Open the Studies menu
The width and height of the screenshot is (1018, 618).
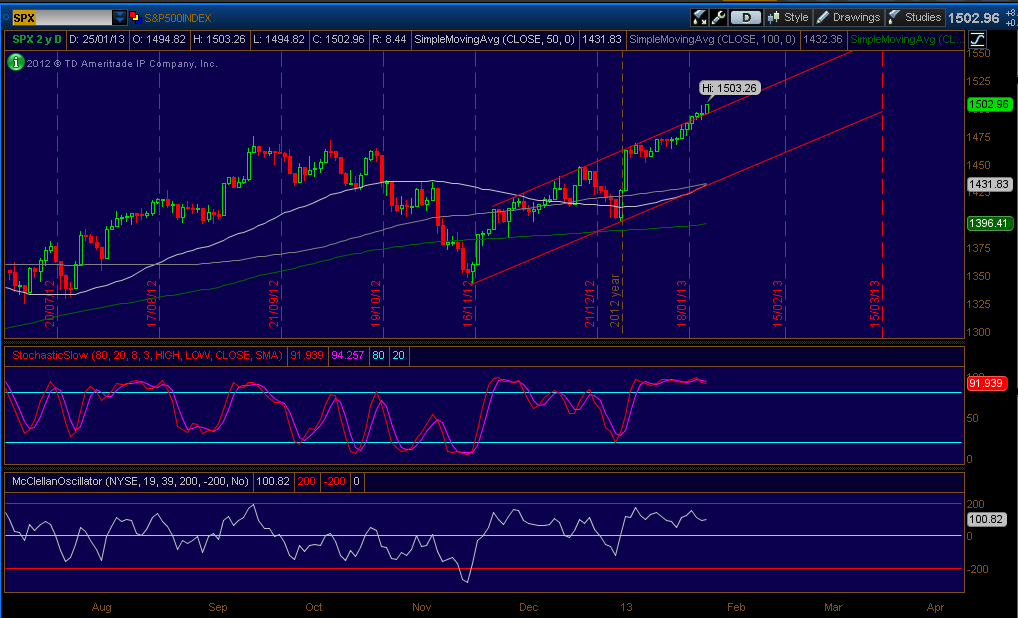coord(915,17)
